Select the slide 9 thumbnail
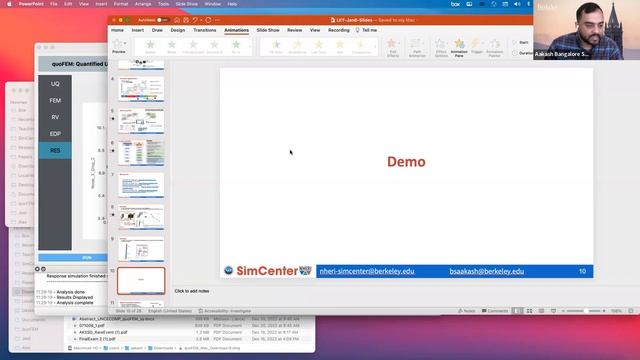The image size is (640, 360). tap(141, 249)
